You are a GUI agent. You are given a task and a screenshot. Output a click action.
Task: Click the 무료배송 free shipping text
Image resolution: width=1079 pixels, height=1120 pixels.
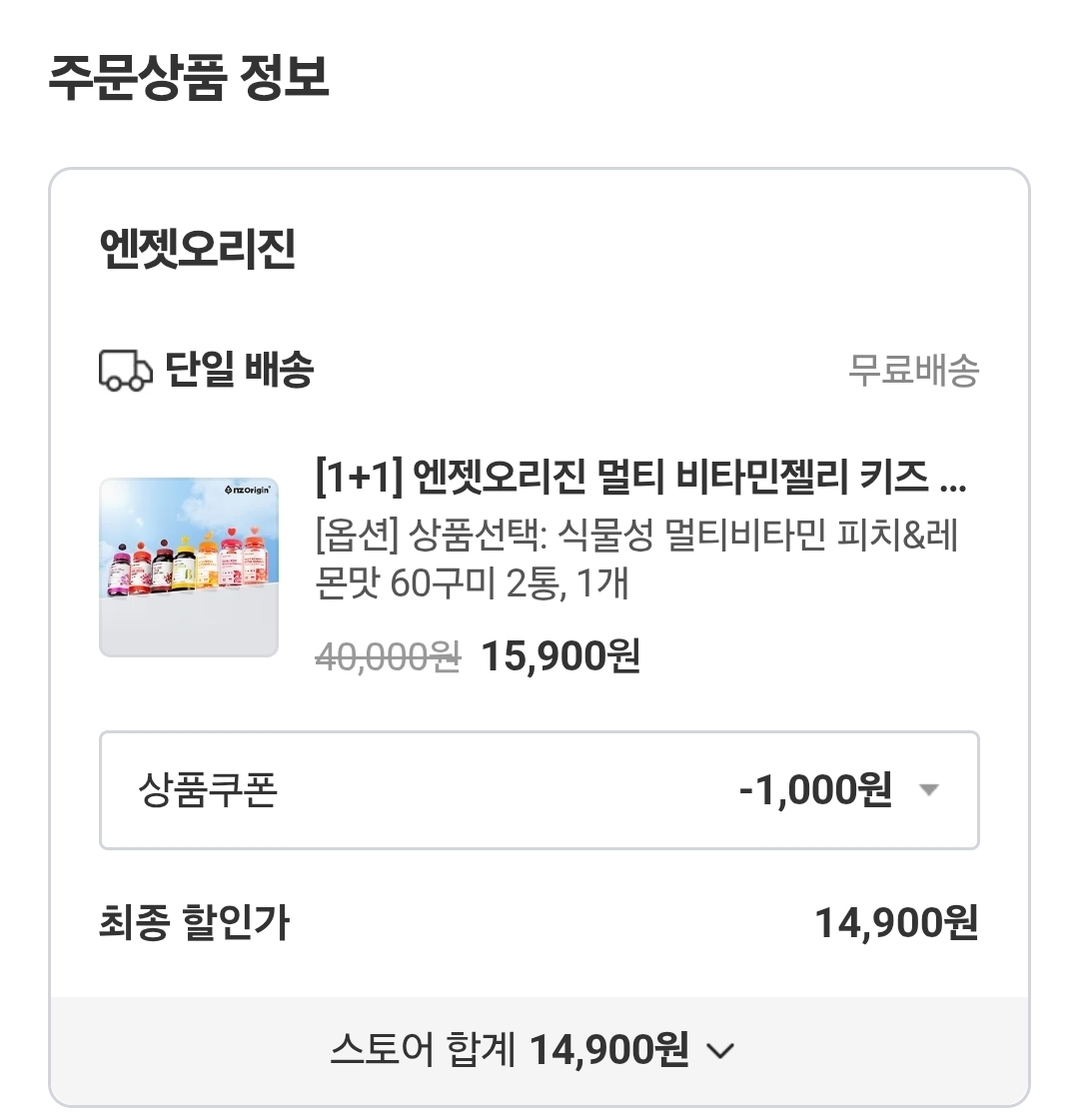[x=913, y=371]
